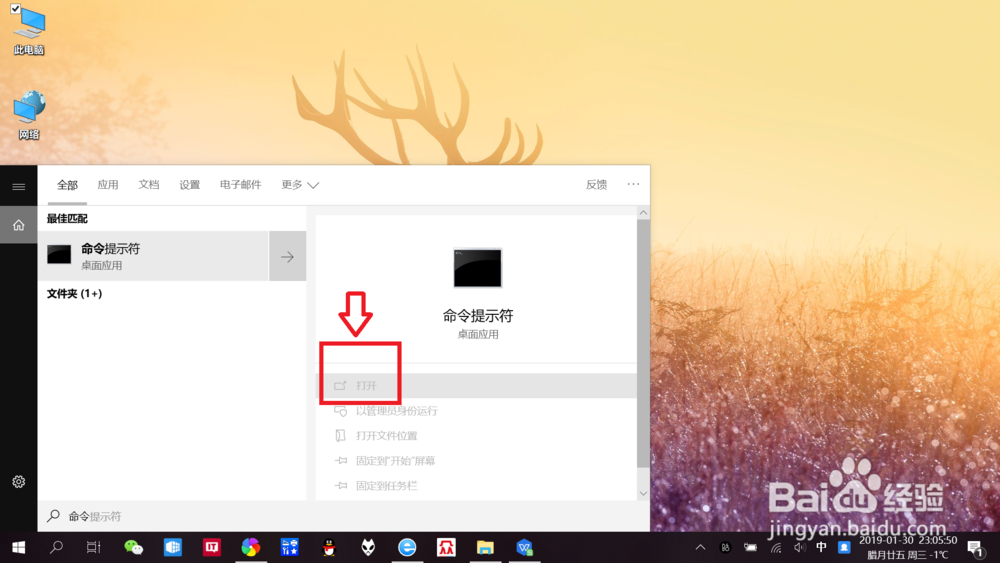Click the 文件夹 (1+) category heading
The image size is (1000, 563).
coord(75,293)
